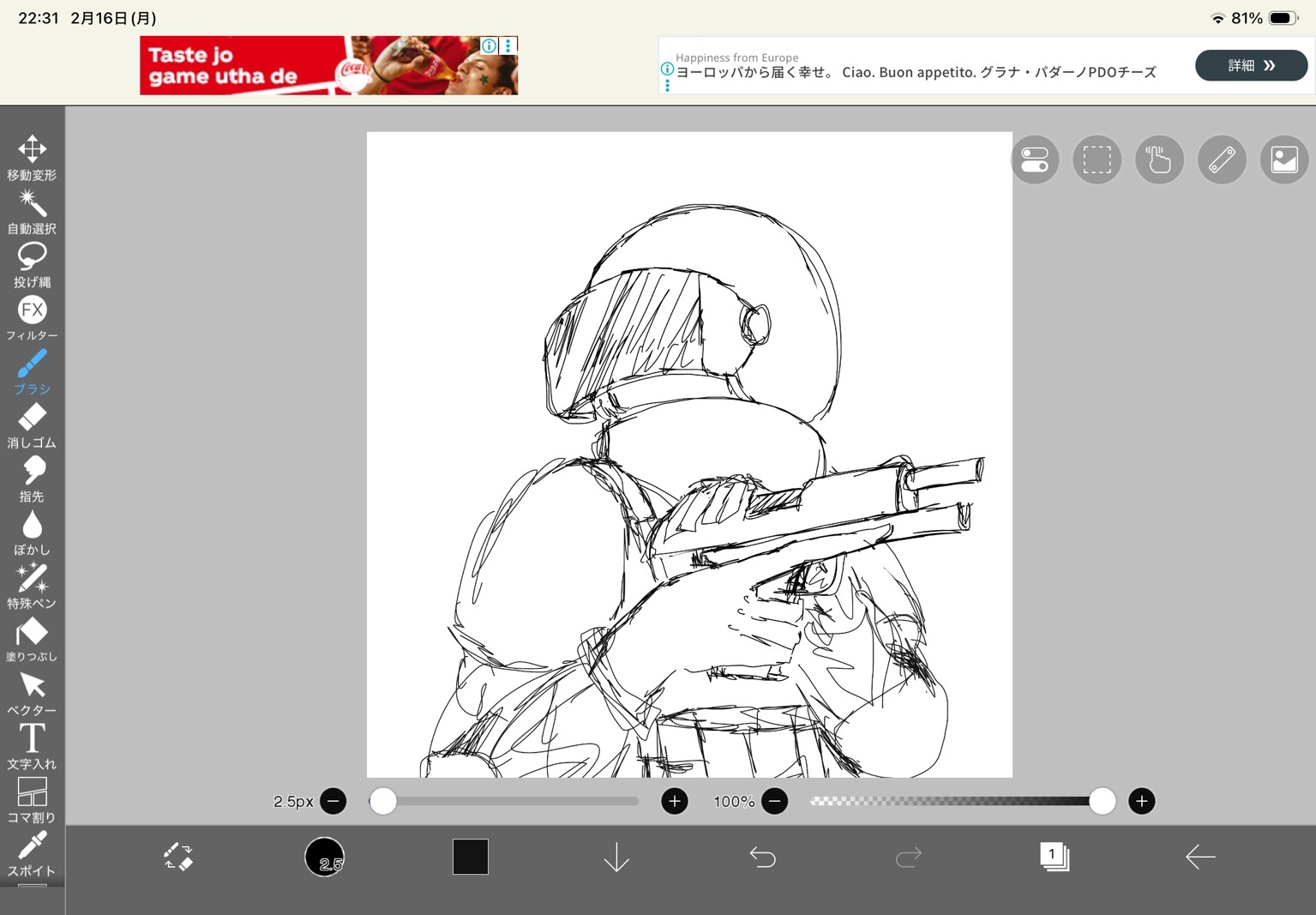Undo the last stroke

(x=762, y=857)
